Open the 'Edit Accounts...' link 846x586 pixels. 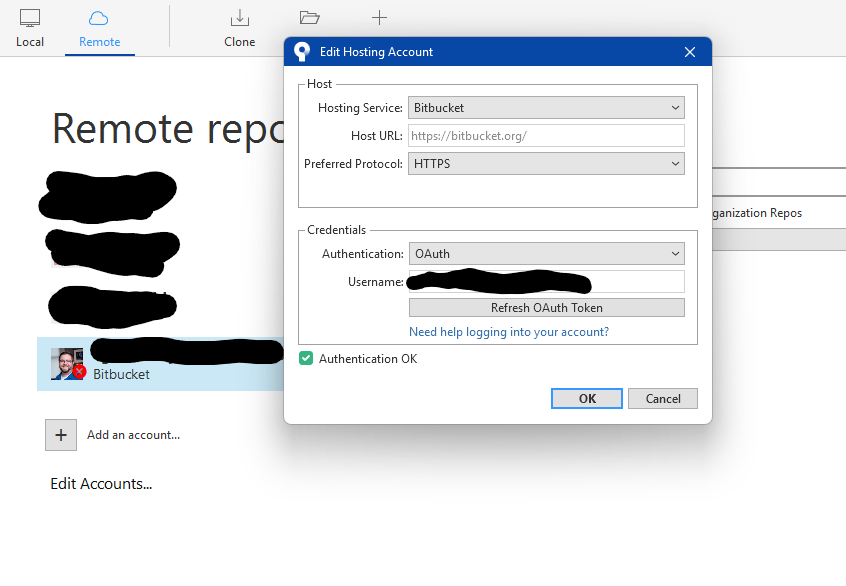coord(101,483)
